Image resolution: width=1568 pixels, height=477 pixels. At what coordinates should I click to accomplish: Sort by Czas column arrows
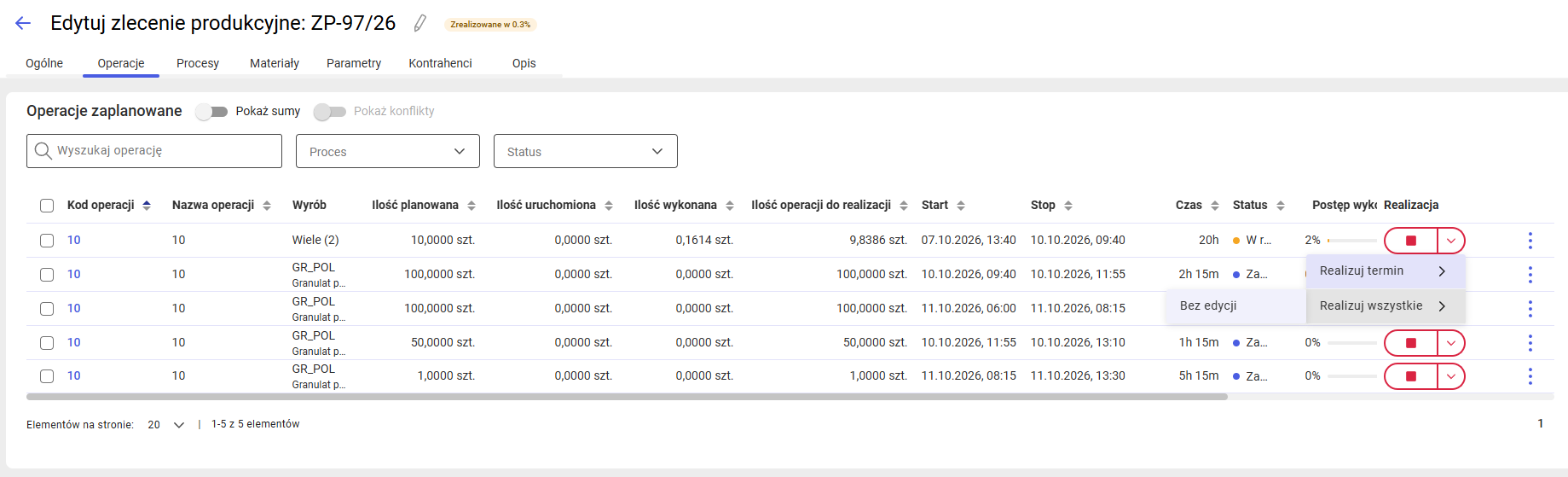[x=1215, y=206]
